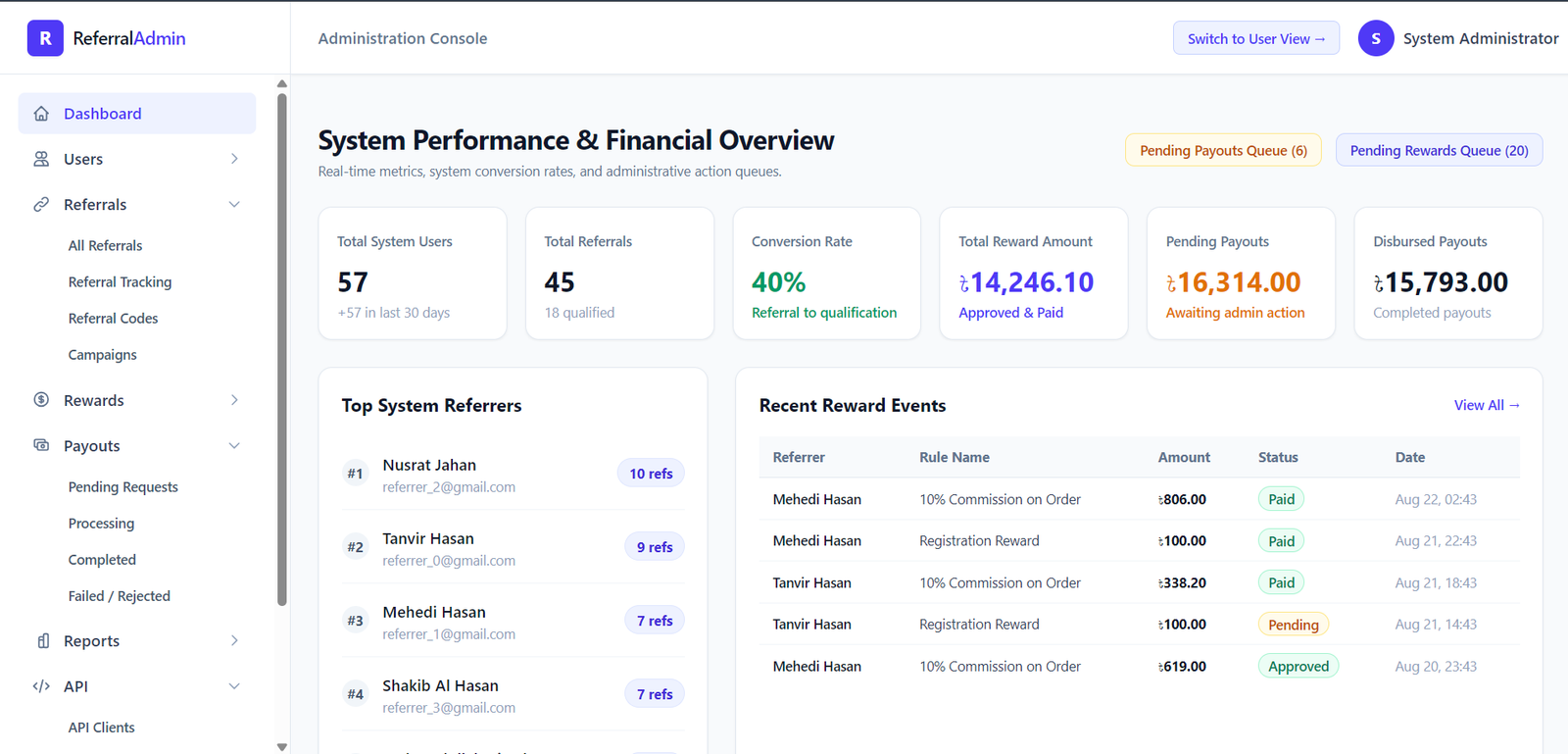This screenshot has height=754, width=1568.
Task: Click the 10 refs badge
Action: click(x=651, y=474)
